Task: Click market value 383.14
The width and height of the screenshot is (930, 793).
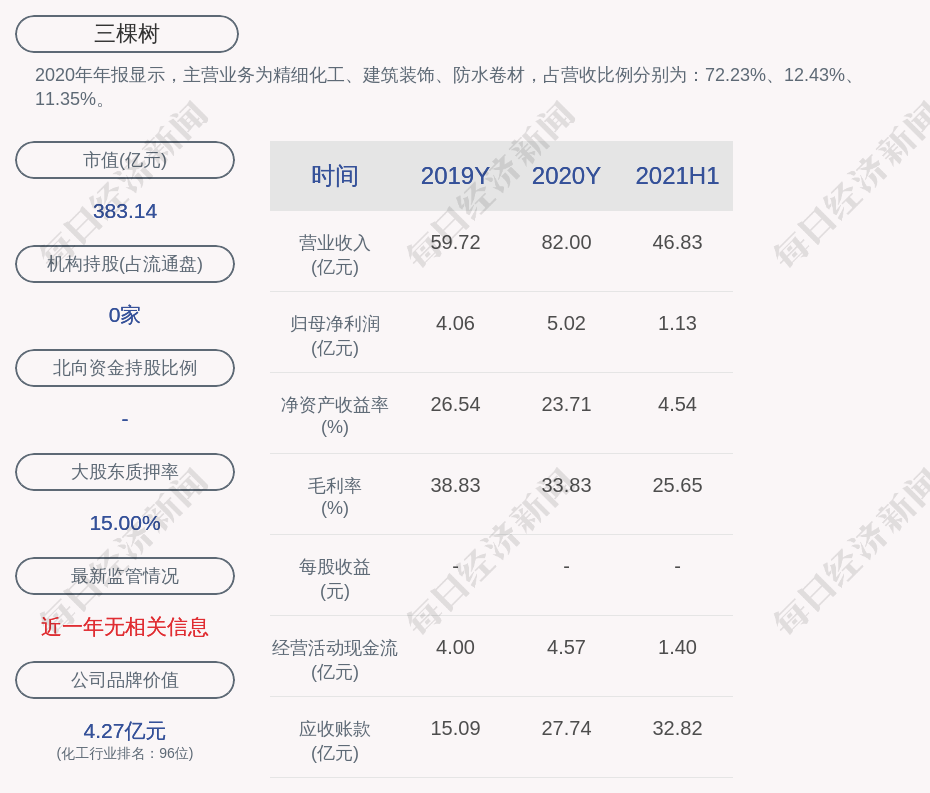Action: click(x=125, y=211)
